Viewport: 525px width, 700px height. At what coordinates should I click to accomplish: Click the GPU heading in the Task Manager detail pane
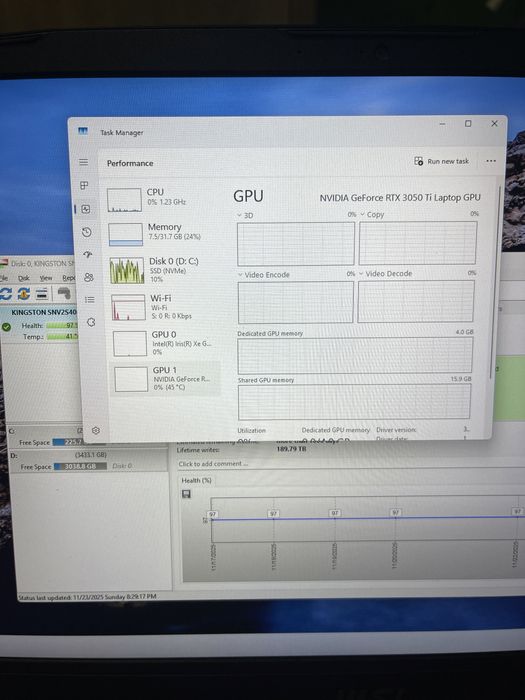248,196
